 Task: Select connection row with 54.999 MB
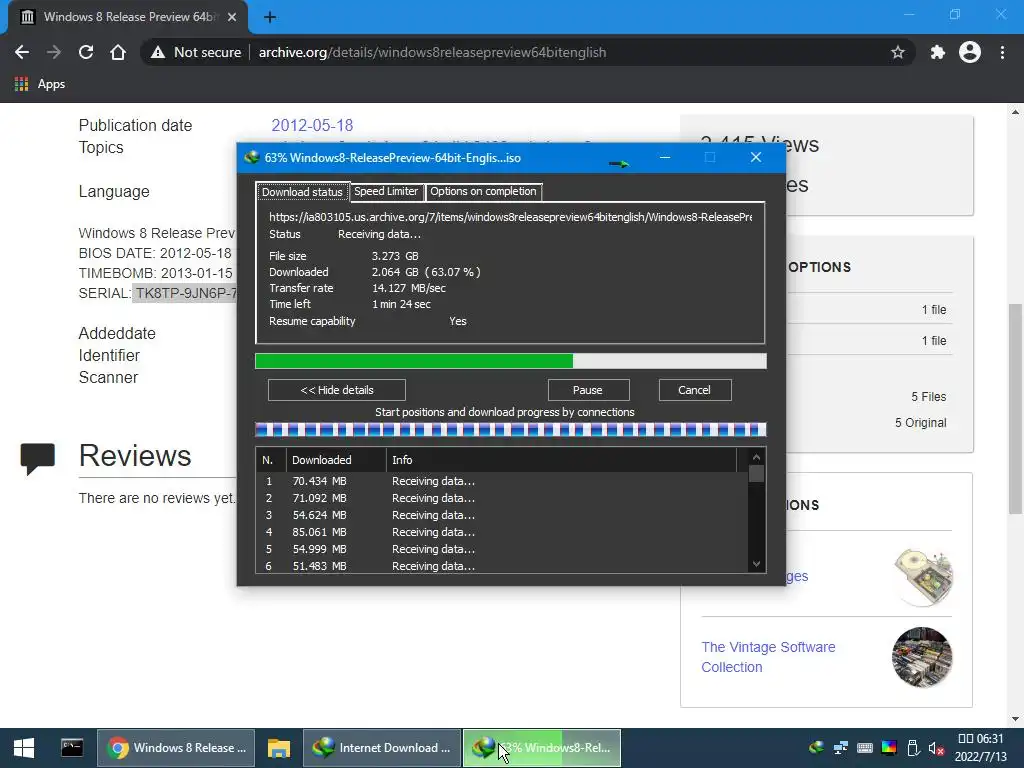click(502, 549)
